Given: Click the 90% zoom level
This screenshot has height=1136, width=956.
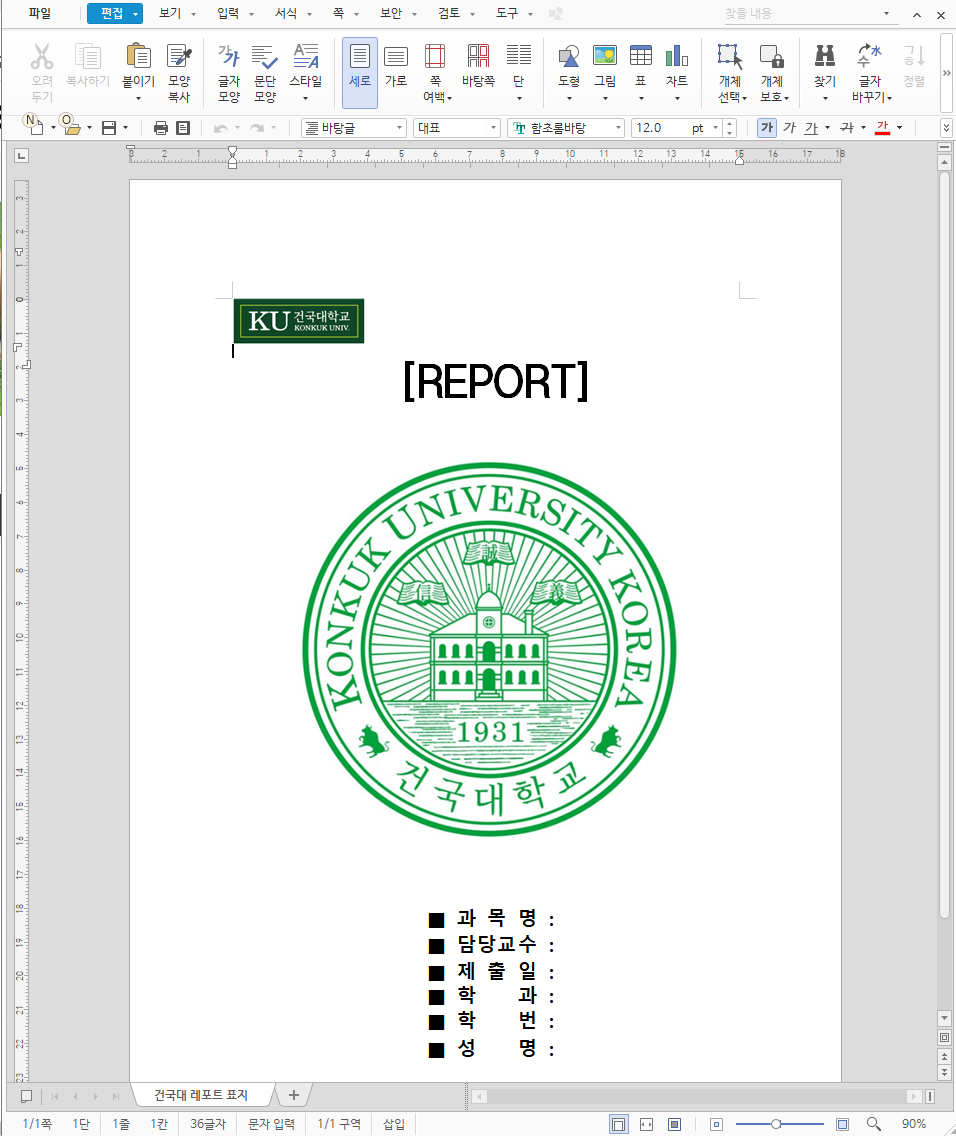Looking at the screenshot, I should [x=913, y=1124].
